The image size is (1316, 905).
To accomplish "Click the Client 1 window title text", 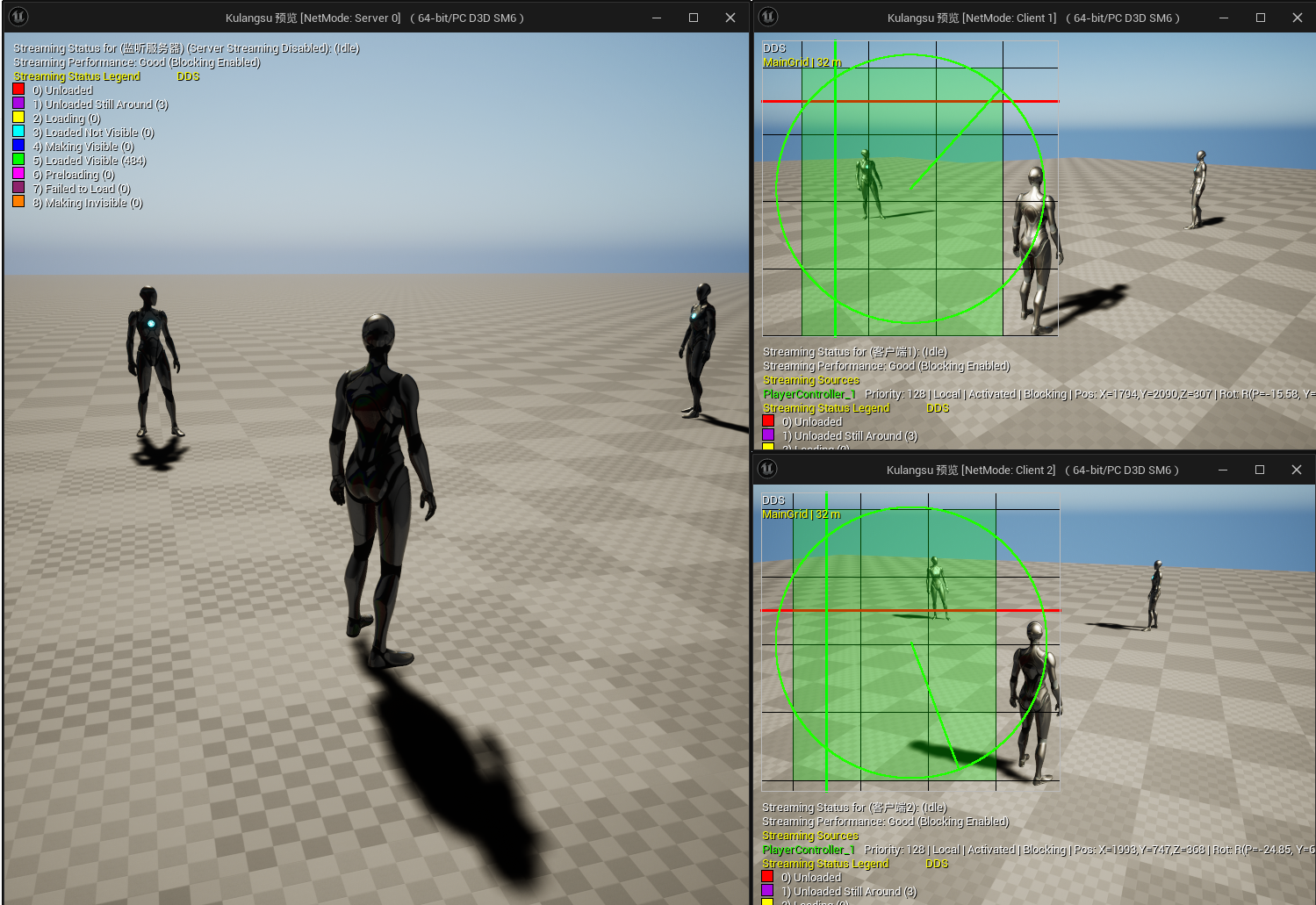I will point(1034,18).
